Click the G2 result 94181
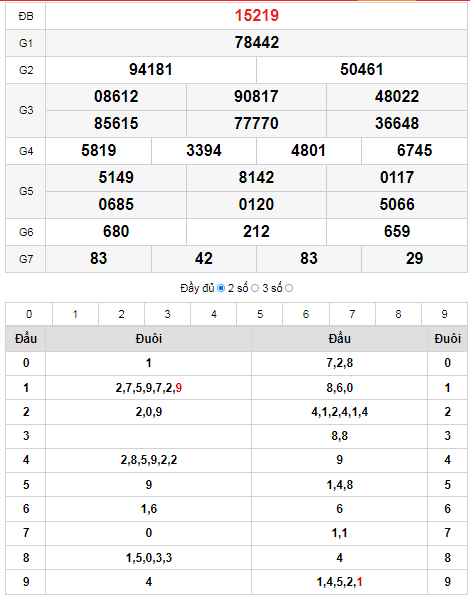The image size is (470, 597). click(x=151, y=70)
